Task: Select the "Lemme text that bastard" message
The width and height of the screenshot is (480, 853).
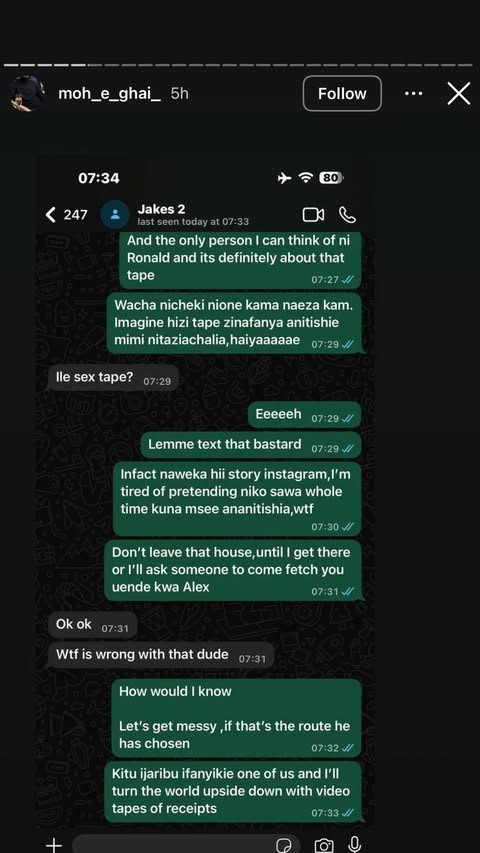Action: [x=251, y=446]
